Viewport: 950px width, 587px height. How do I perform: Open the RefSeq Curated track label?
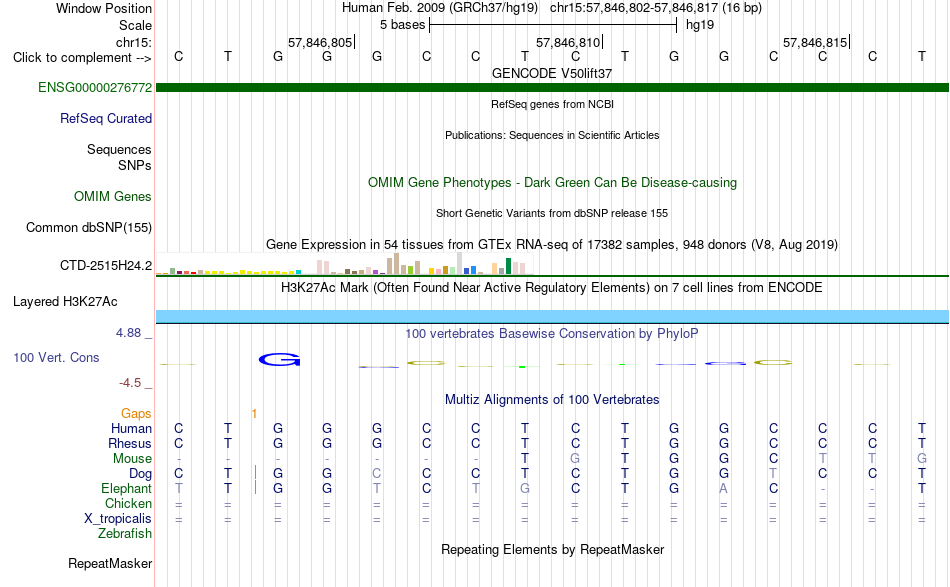[x=106, y=118]
